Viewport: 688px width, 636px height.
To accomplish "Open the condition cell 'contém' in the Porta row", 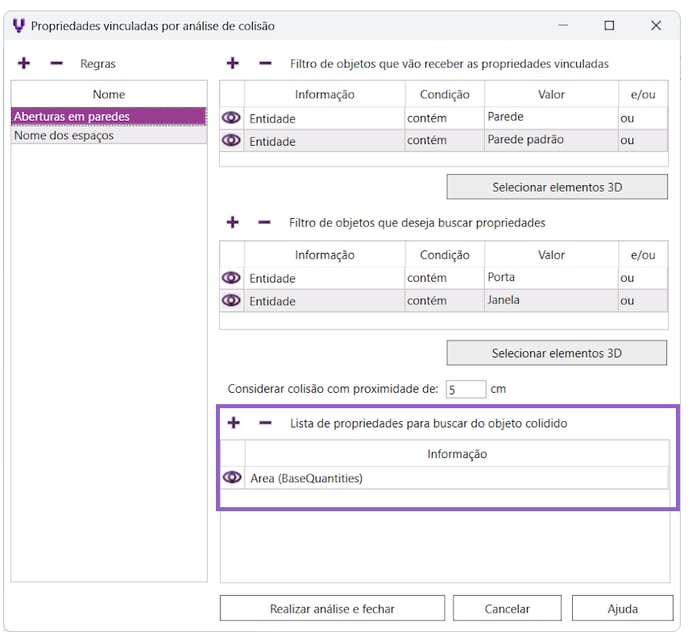I will point(444,278).
